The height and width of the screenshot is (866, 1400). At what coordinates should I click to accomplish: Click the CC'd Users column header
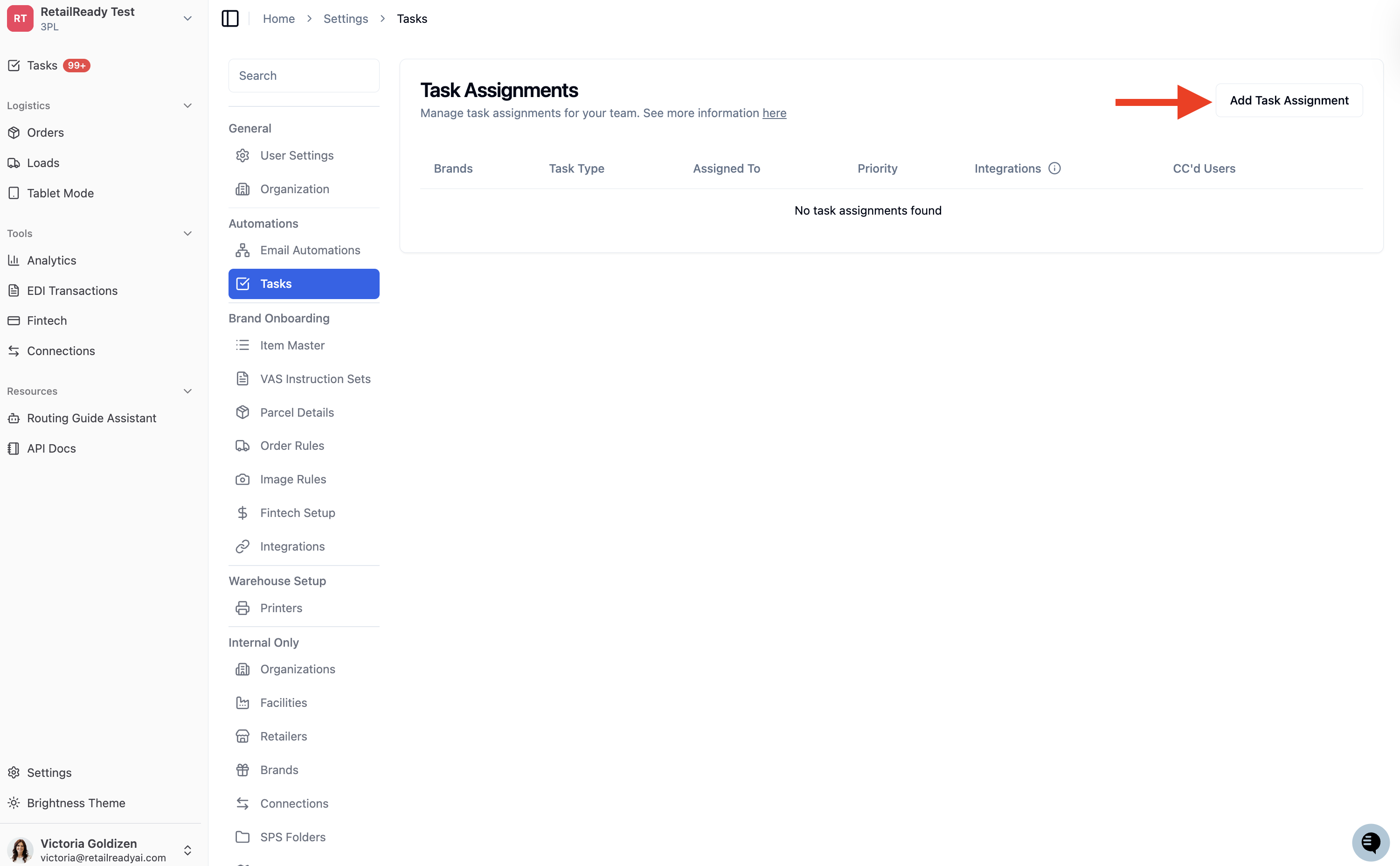[x=1204, y=168]
